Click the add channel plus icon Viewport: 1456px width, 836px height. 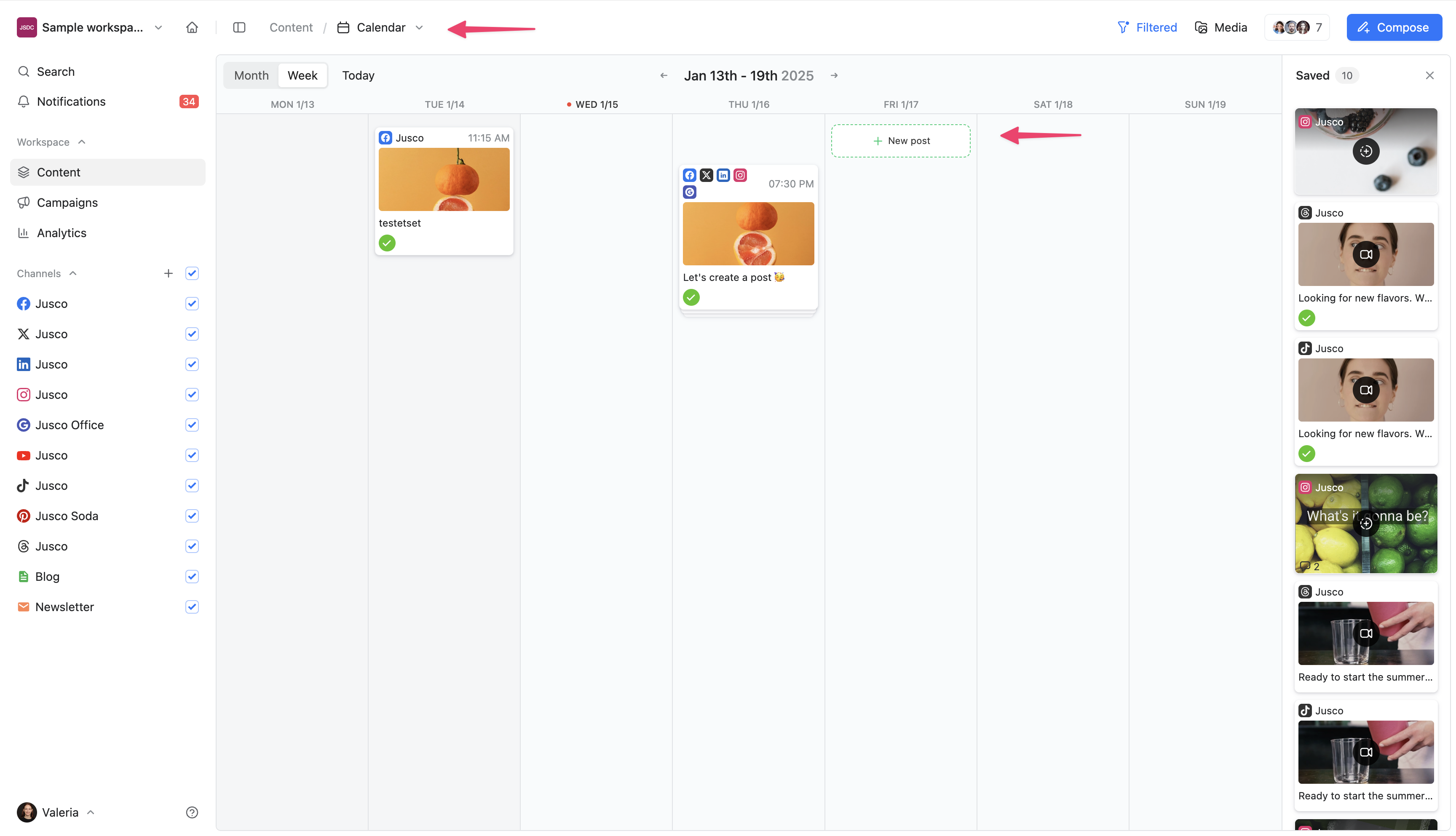pos(168,273)
